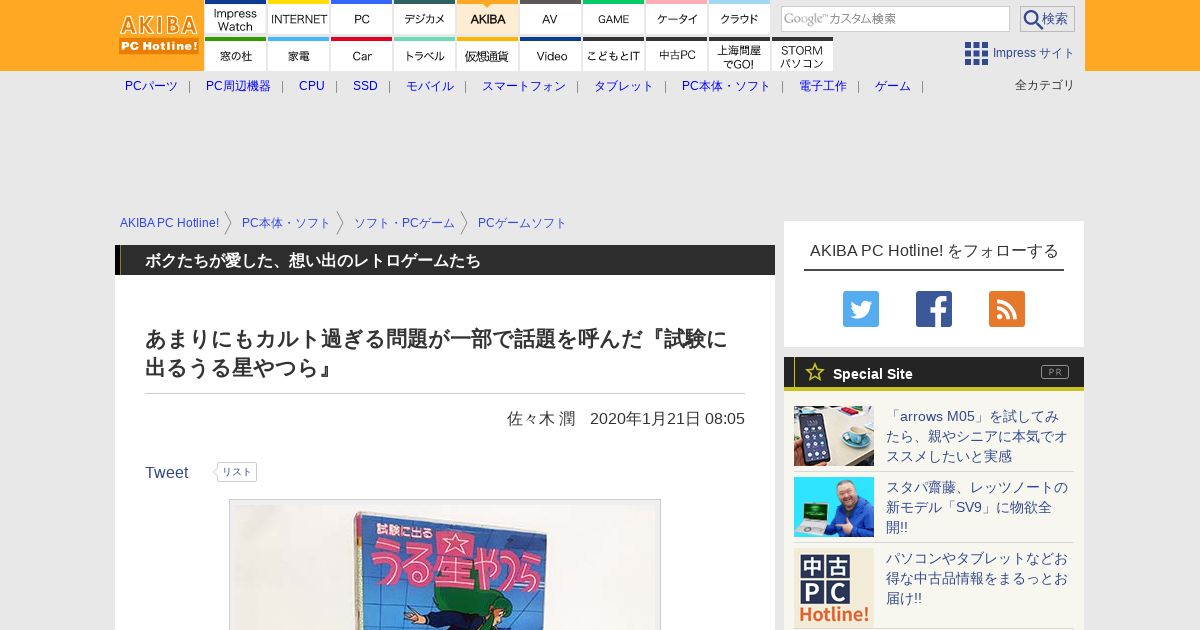Open the レッツノート SV9 thumbnail
The height and width of the screenshot is (630, 1200).
pyautogui.click(x=834, y=507)
